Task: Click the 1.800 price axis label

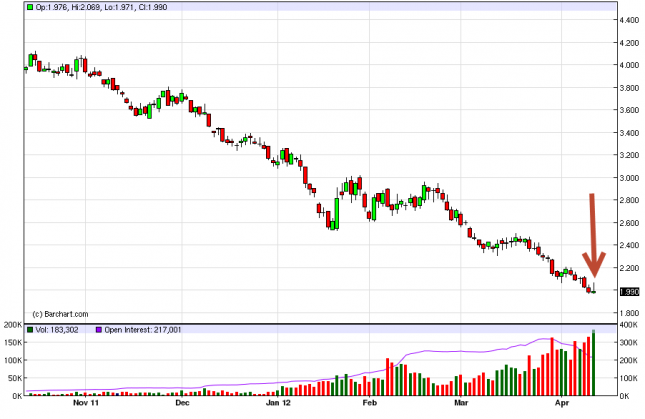Action: pos(629,313)
